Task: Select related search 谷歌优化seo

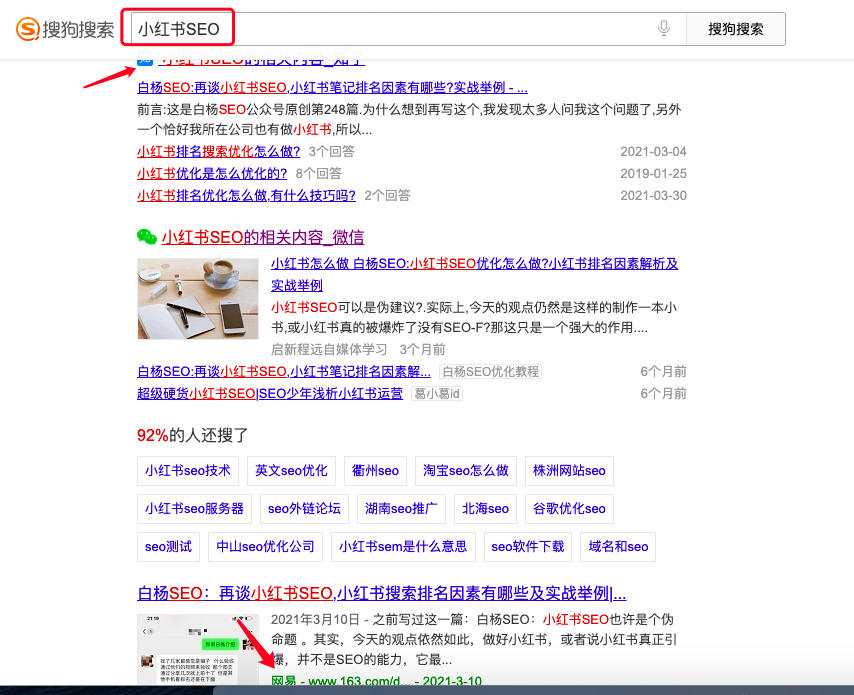Action: click(569, 509)
